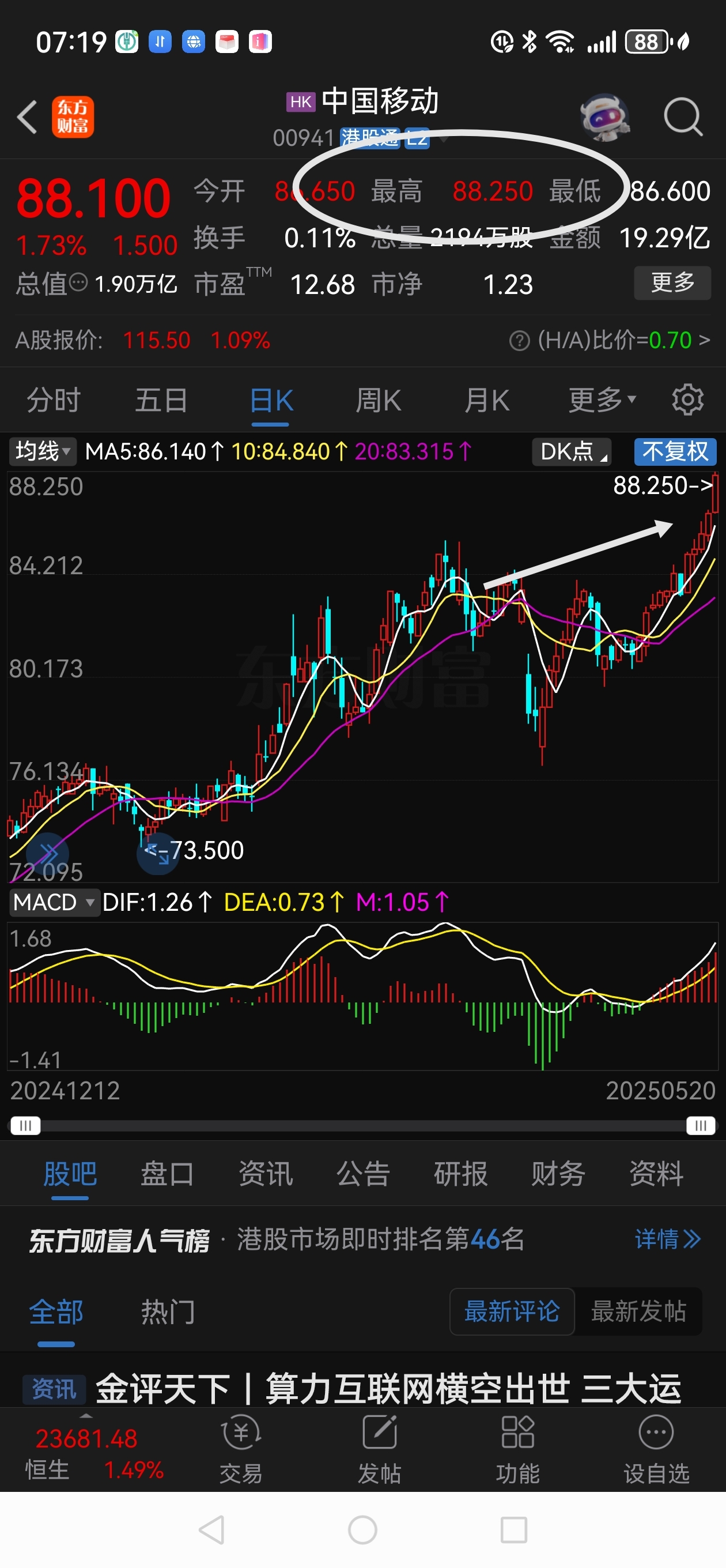Tap the 更多 quote details button

tap(672, 282)
